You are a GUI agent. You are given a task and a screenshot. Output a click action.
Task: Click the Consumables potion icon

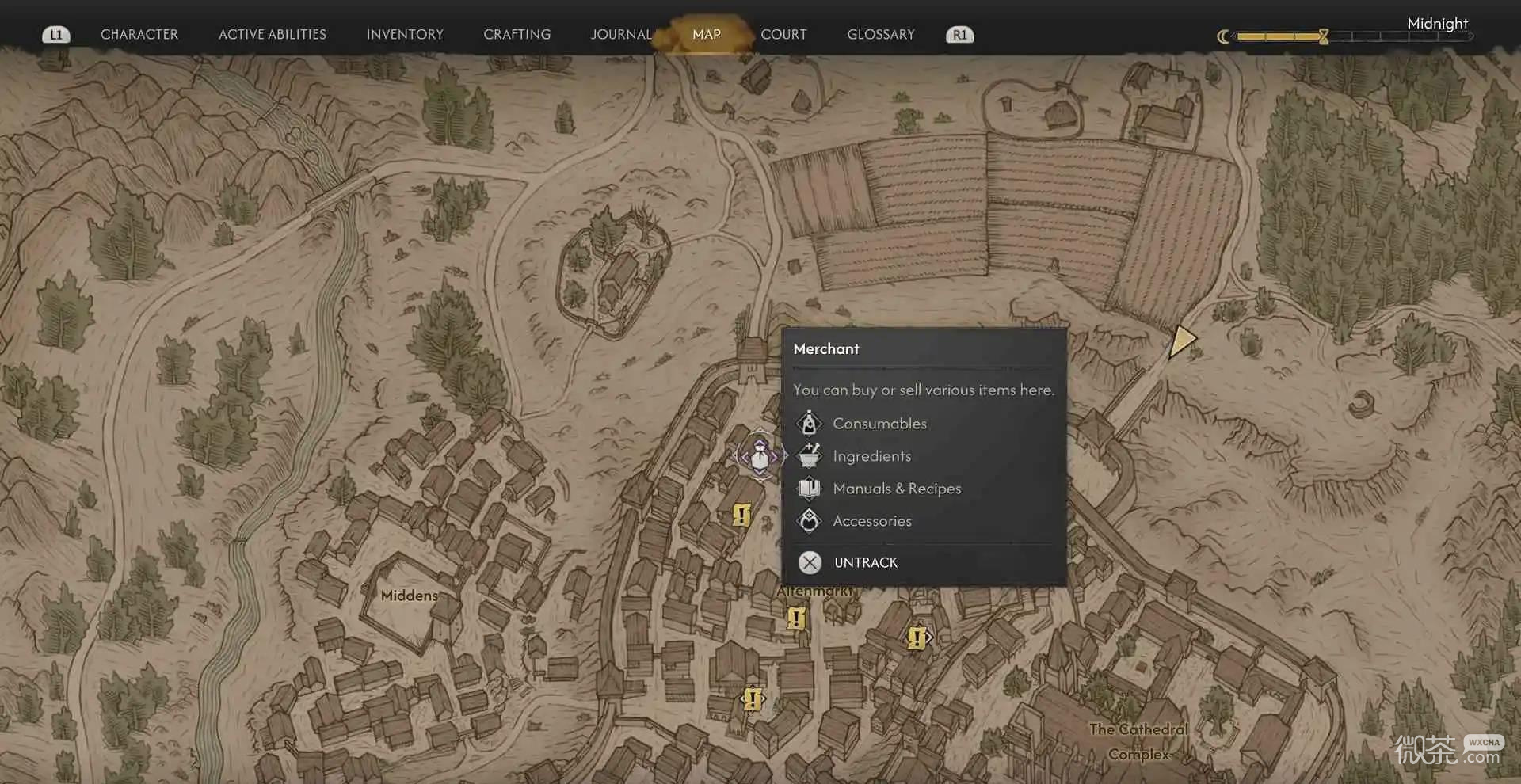pos(809,424)
